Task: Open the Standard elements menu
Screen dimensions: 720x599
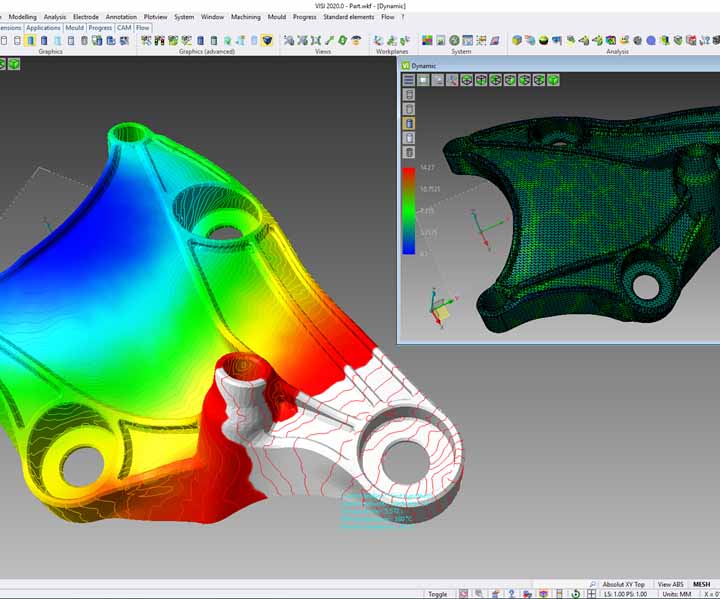Action: (349, 17)
